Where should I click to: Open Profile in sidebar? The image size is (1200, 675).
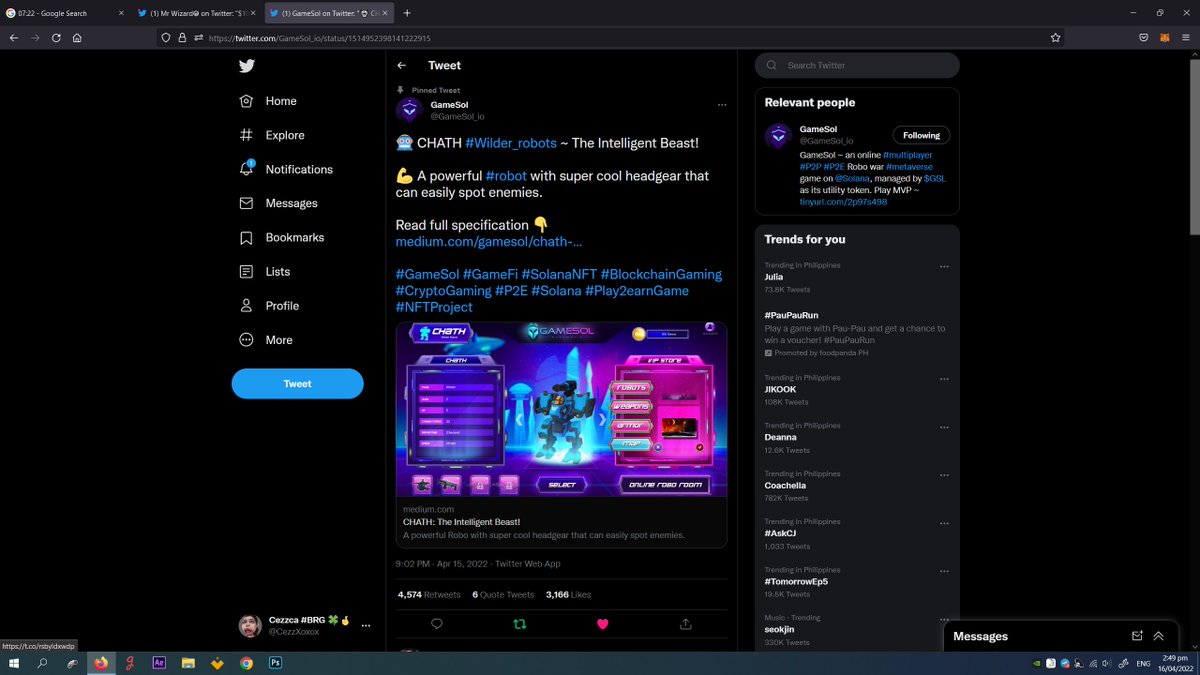pos(269,305)
